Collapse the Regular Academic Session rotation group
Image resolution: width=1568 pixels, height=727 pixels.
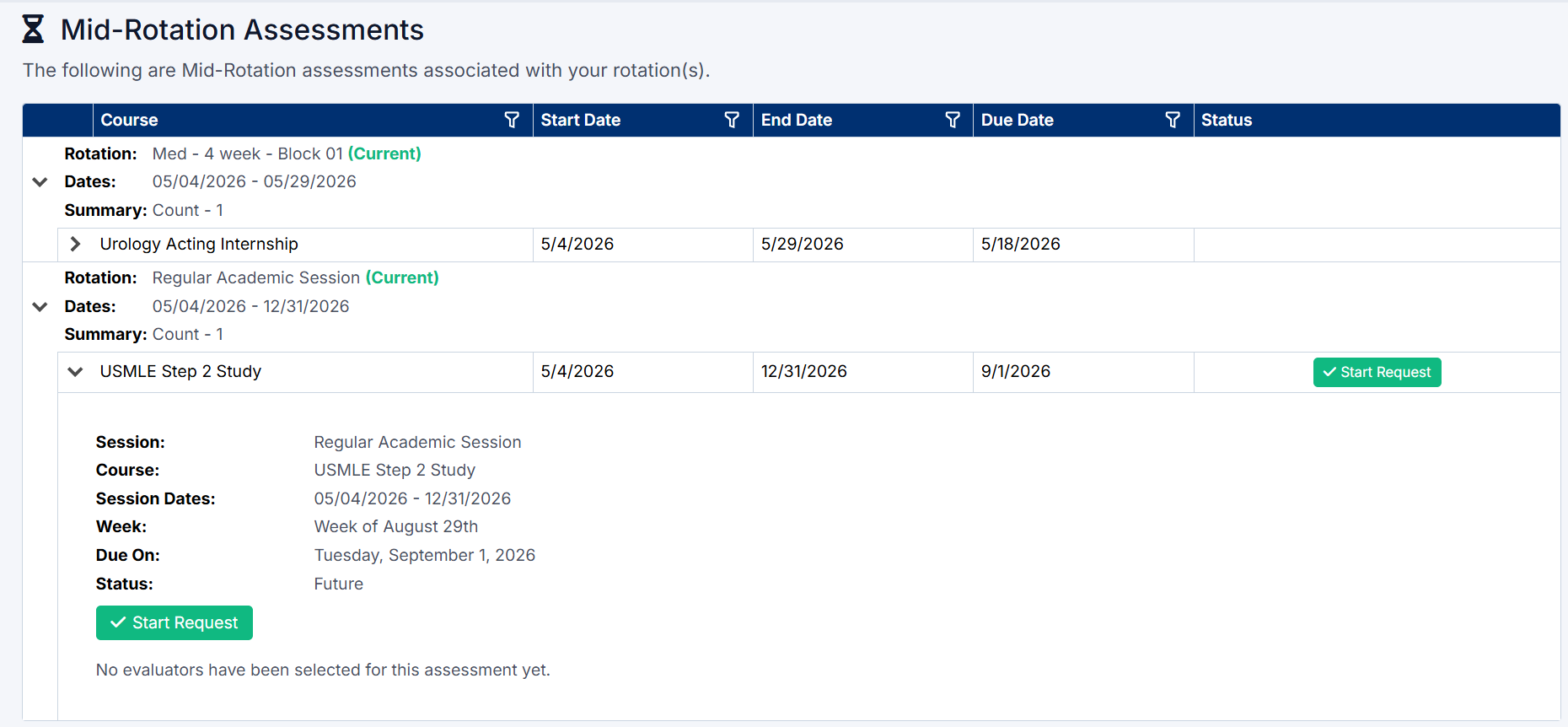point(40,306)
